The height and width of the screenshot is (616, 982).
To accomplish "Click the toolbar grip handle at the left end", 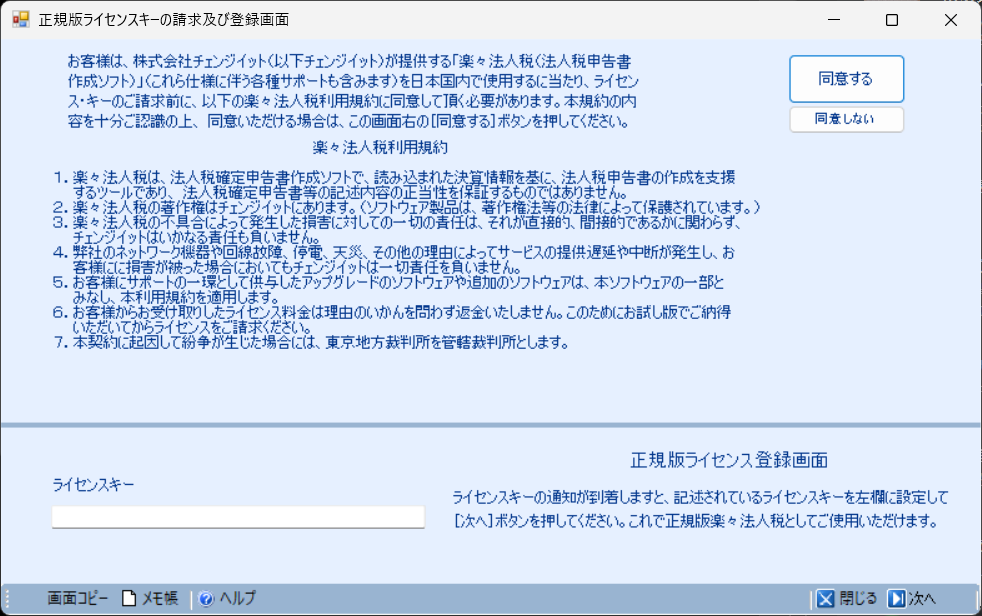I will pyautogui.click(x=7, y=599).
